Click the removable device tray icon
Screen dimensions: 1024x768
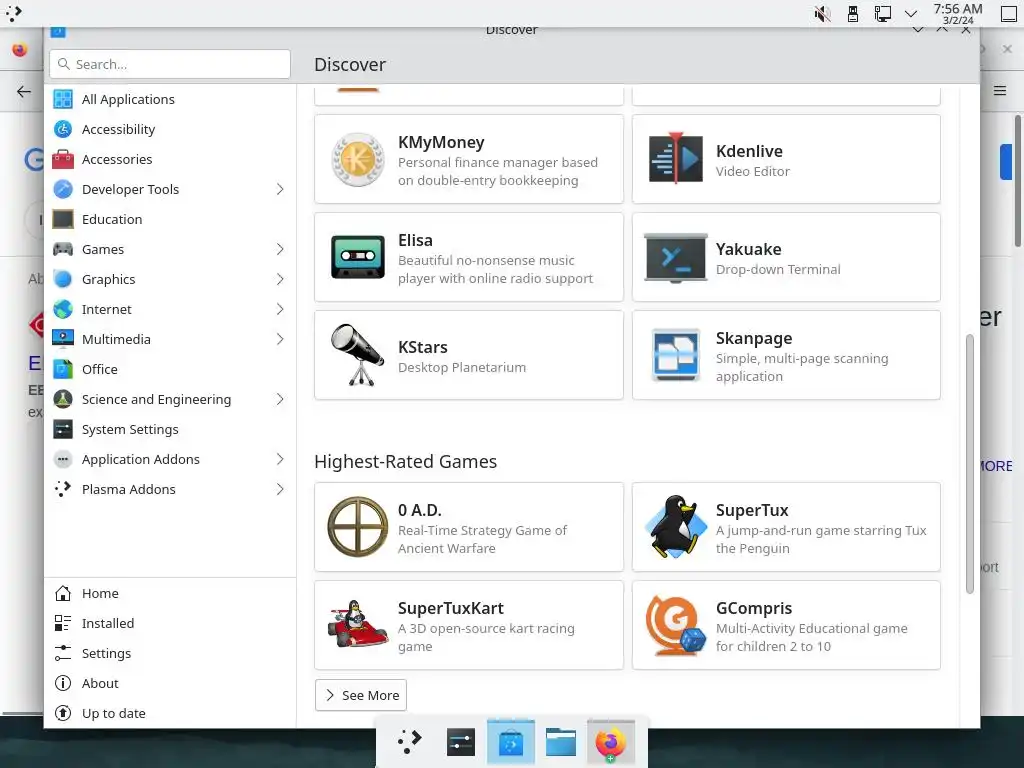852,14
